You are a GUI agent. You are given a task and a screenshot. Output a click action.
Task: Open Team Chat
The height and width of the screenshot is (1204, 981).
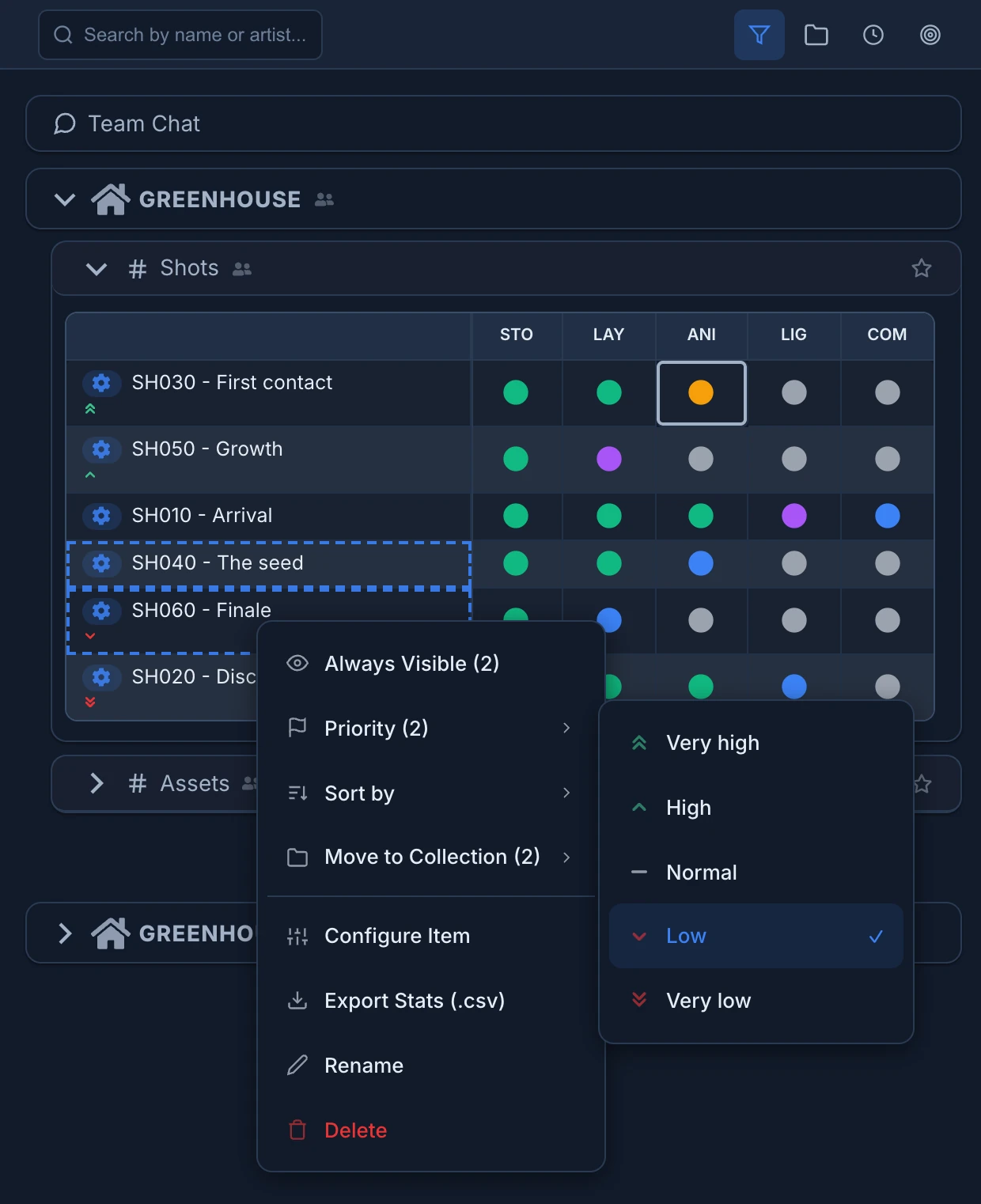pyautogui.click(x=494, y=123)
